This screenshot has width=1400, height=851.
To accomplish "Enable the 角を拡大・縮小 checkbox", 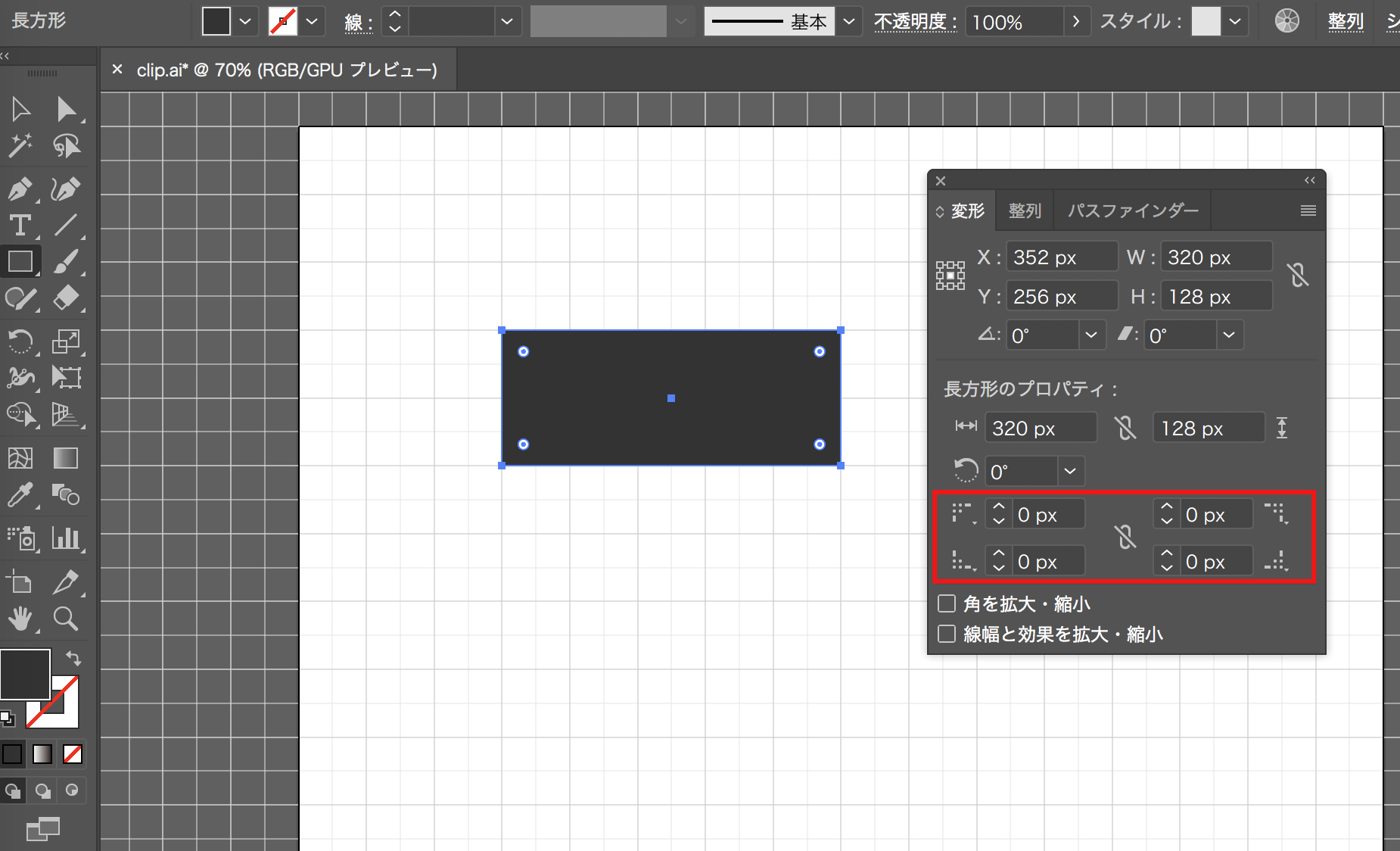I will tap(947, 603).
